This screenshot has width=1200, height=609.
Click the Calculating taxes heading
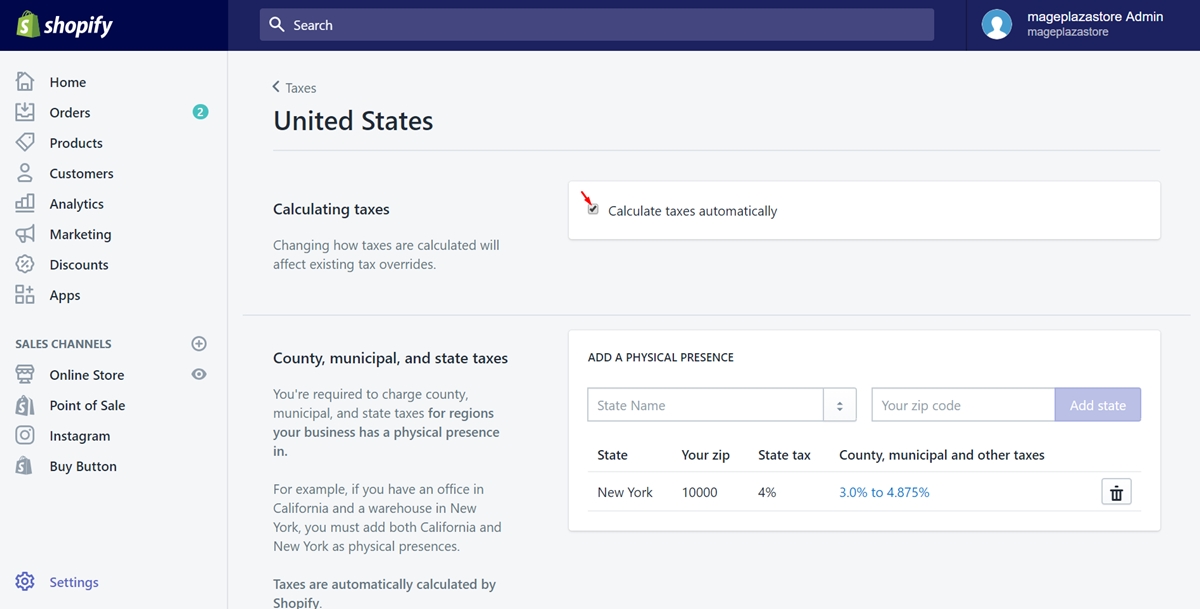(331, 209)
